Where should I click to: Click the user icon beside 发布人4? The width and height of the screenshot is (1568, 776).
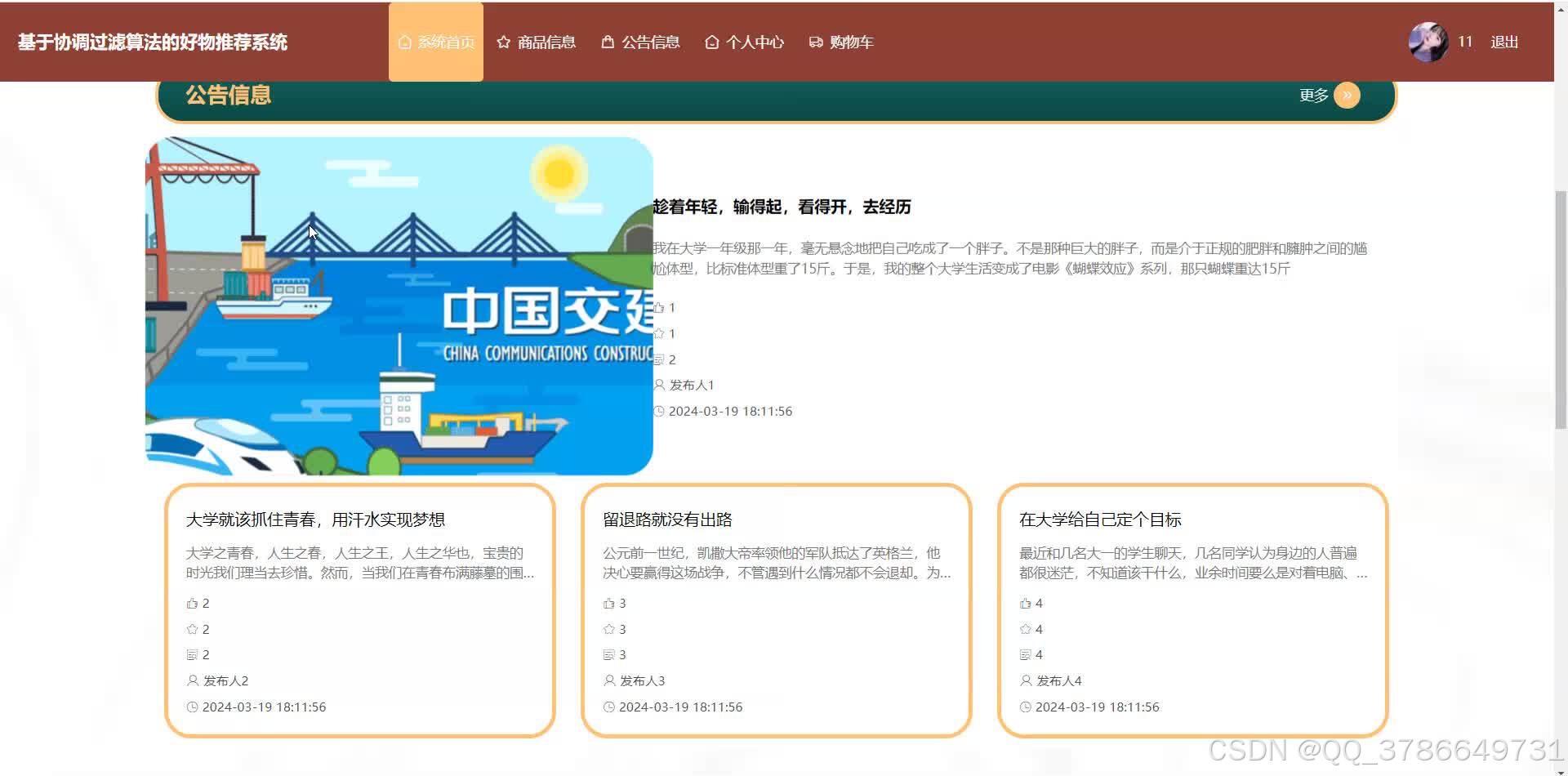click(1026, 680)
